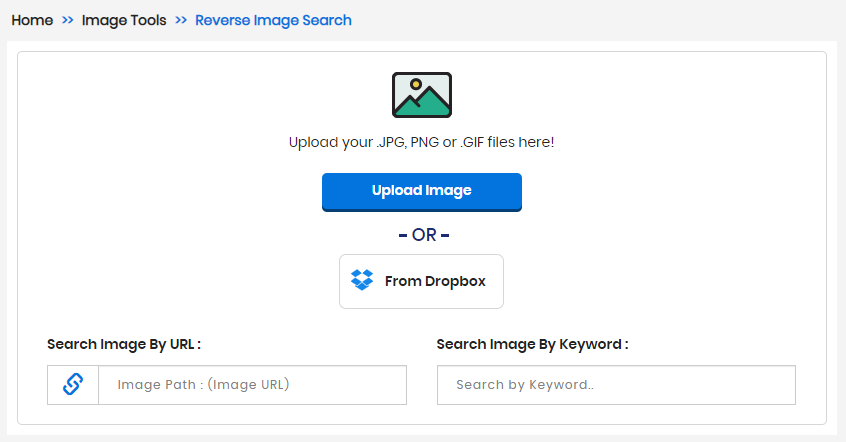Select Reverse Image Search breadcrumb
Screen dimensions: 846x442
(273, 21)
